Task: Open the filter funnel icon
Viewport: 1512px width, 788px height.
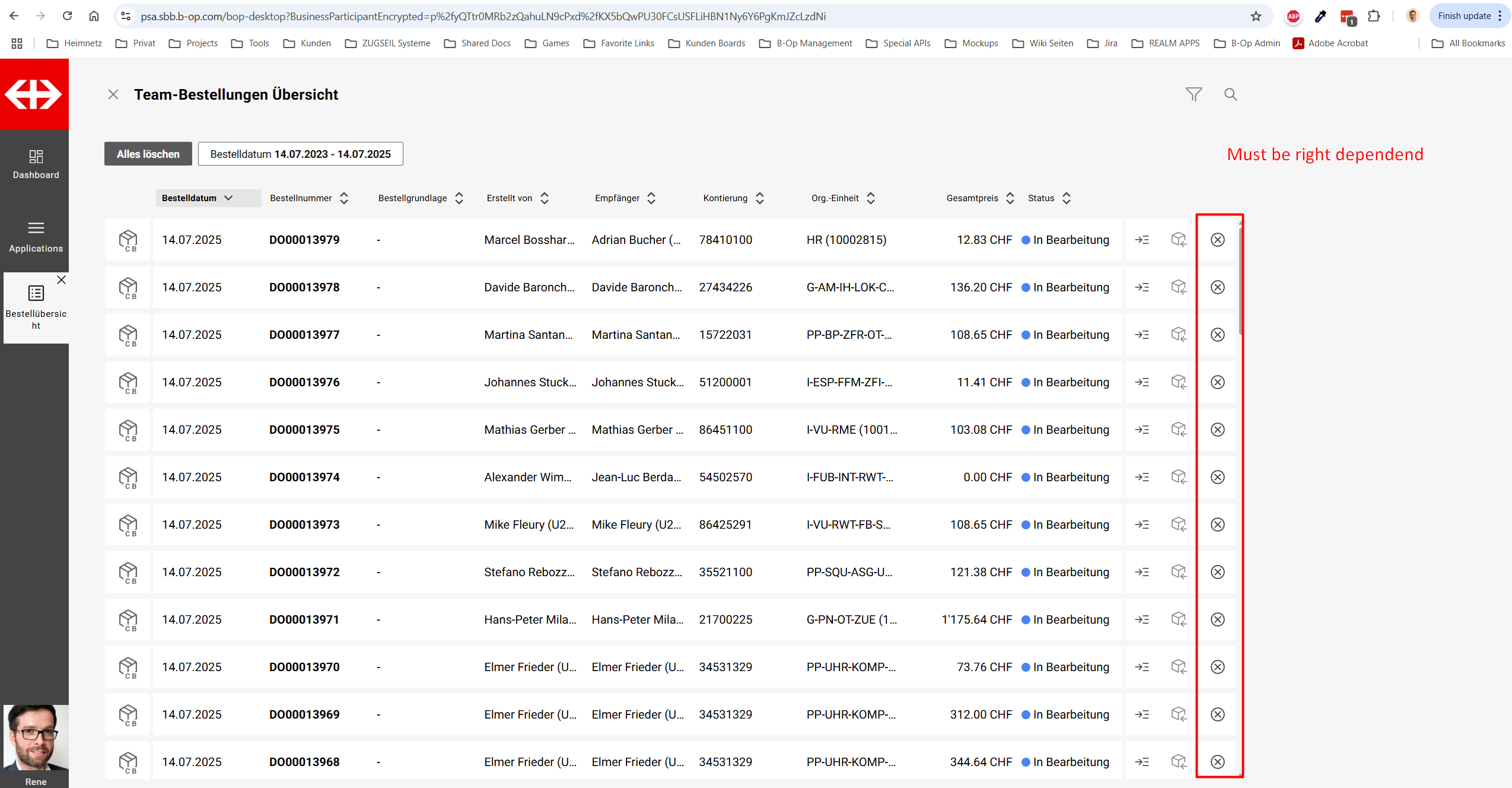Action: [x=1193, y=94]
